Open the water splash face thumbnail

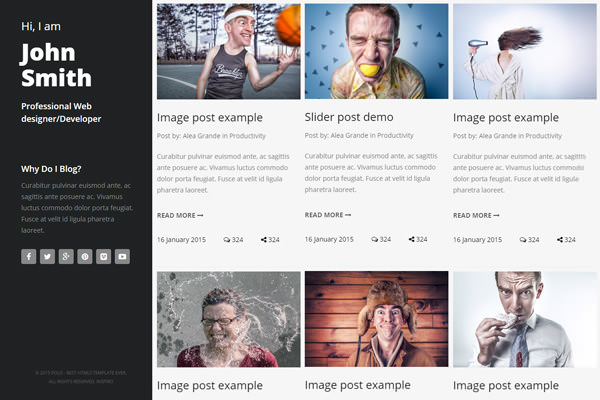(x=228, y=319)
